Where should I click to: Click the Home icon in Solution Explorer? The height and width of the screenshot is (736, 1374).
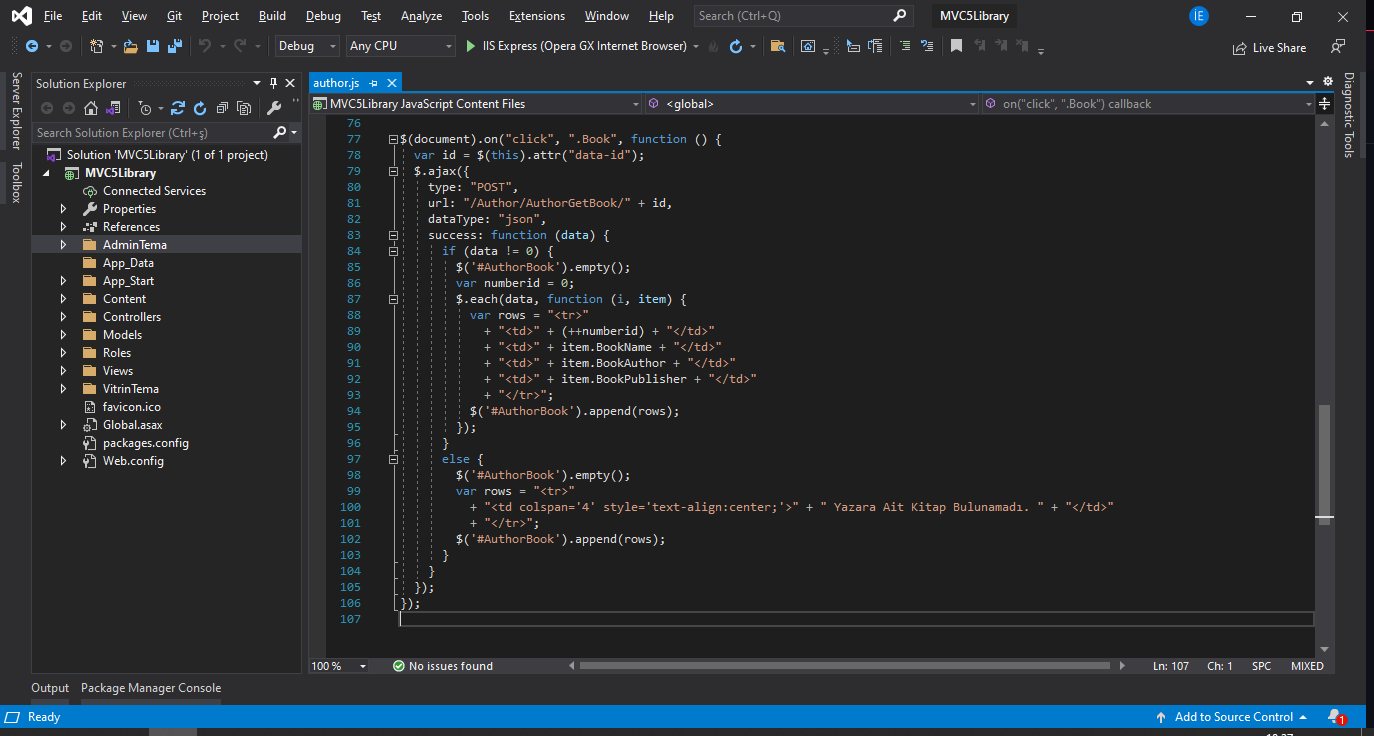(x=91, y=108)
